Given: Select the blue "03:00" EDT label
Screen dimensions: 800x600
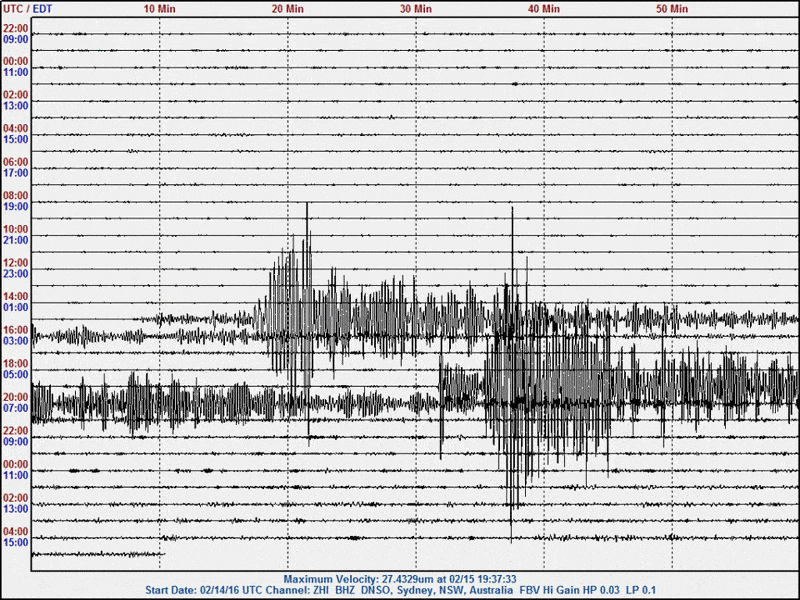Looking at the screenshot, I should point(16,341).
